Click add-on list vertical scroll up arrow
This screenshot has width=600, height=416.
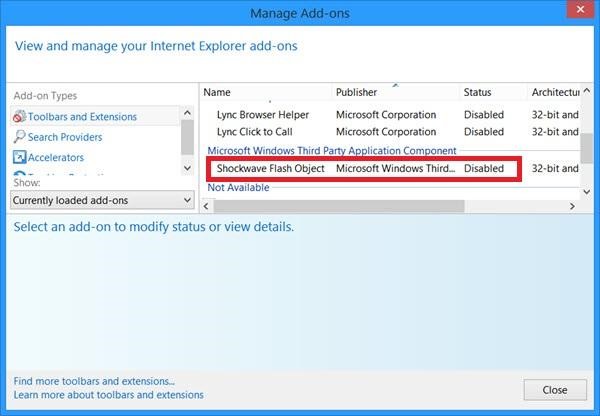[587, 91]
